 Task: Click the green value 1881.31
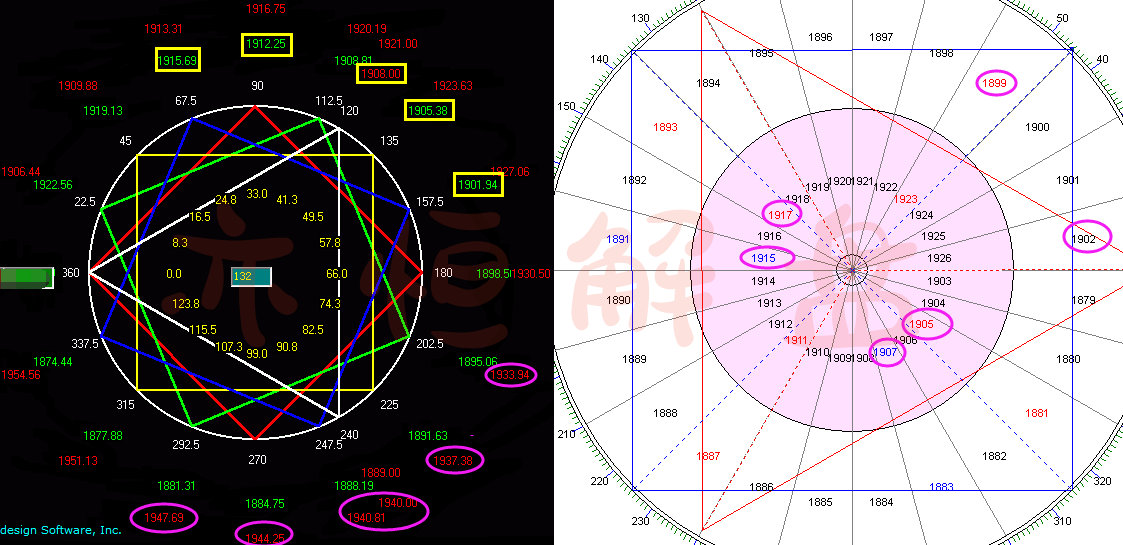coord(176,486)
